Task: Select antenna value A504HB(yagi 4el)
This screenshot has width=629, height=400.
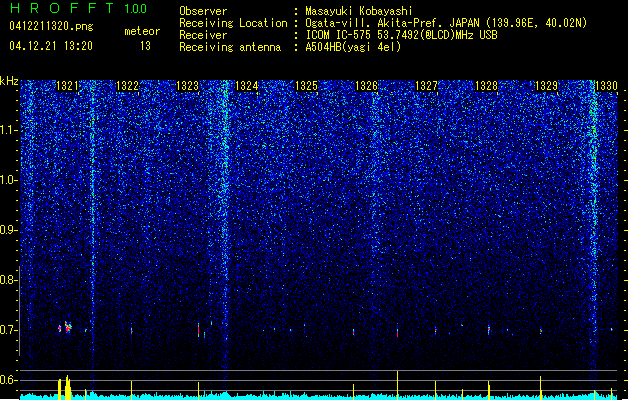Action: [x=353, y=47]
